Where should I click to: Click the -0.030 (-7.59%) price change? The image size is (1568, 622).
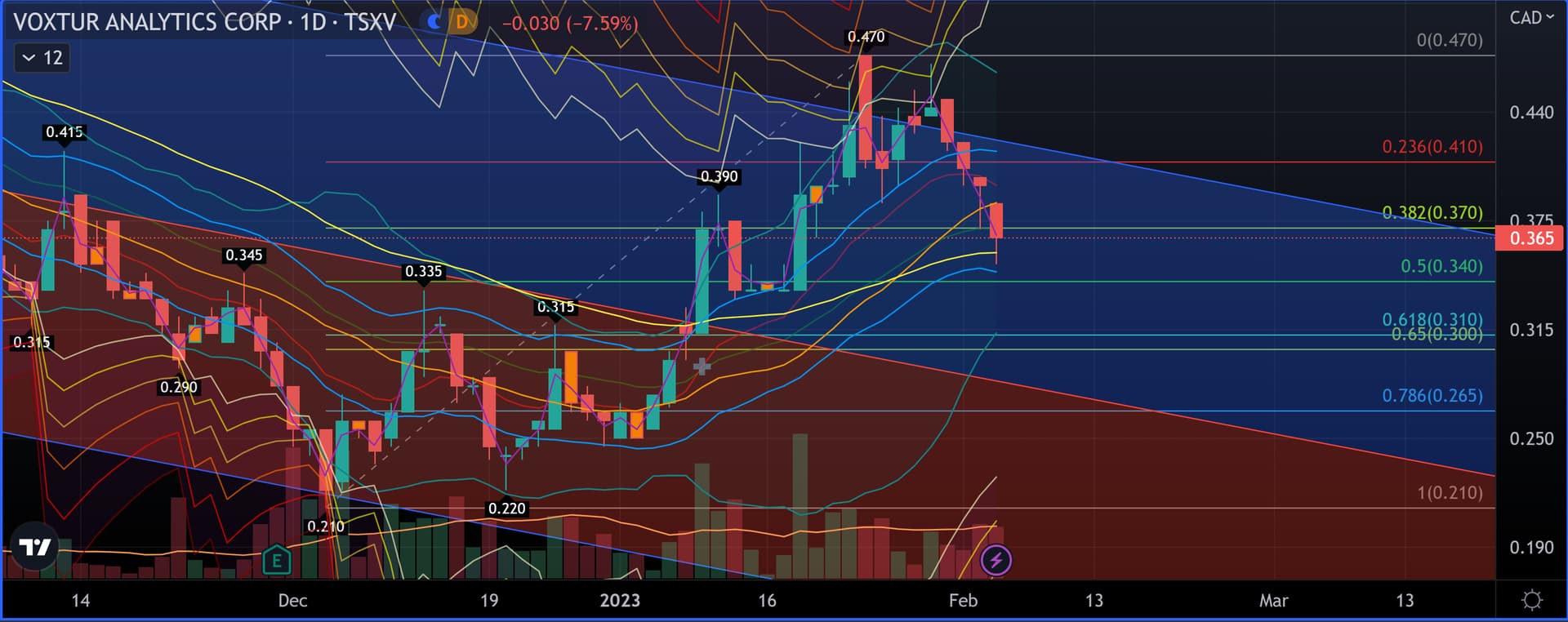(x=569, y=23)
